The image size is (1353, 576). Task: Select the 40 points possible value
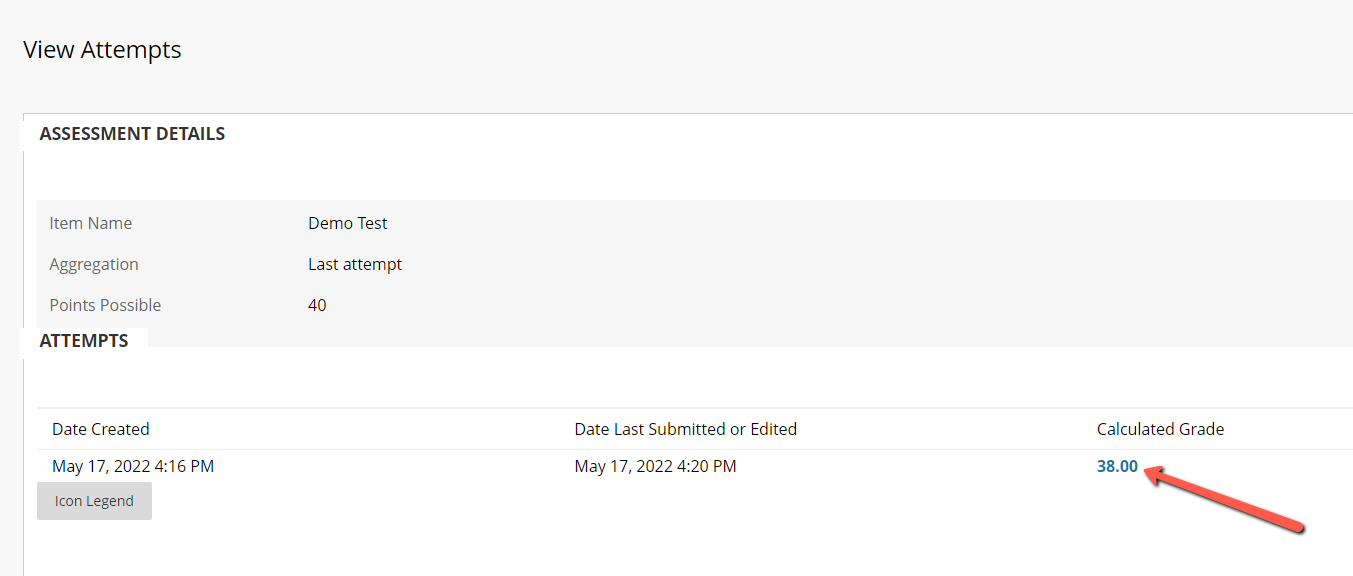pyautogui.click(x=317, y=305)
